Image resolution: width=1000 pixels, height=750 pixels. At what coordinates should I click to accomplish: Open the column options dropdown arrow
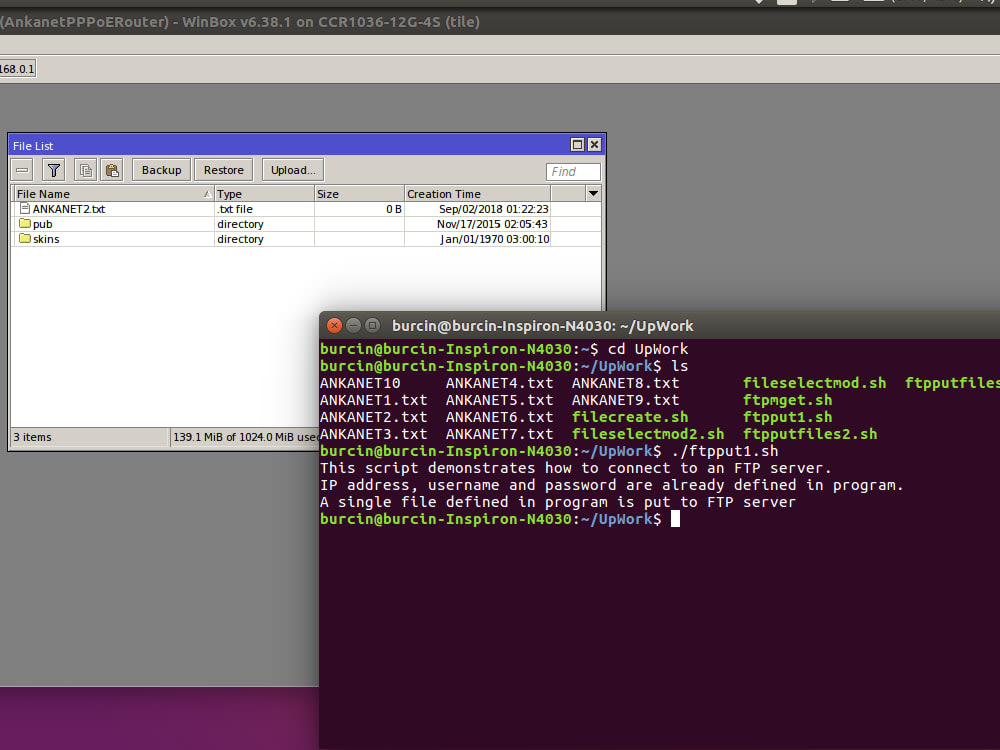(593, 193)
